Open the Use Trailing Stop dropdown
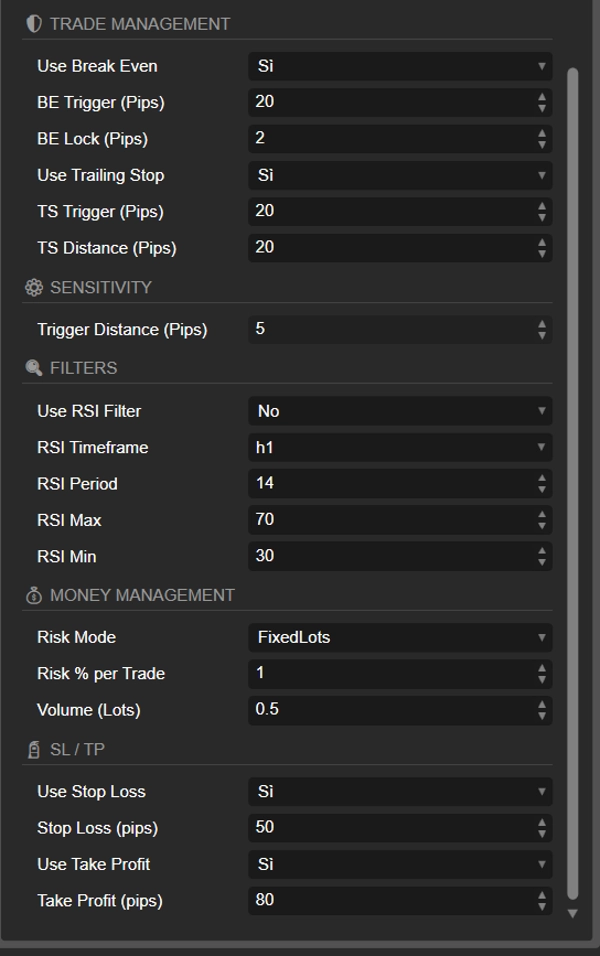 tap(399, 175)
